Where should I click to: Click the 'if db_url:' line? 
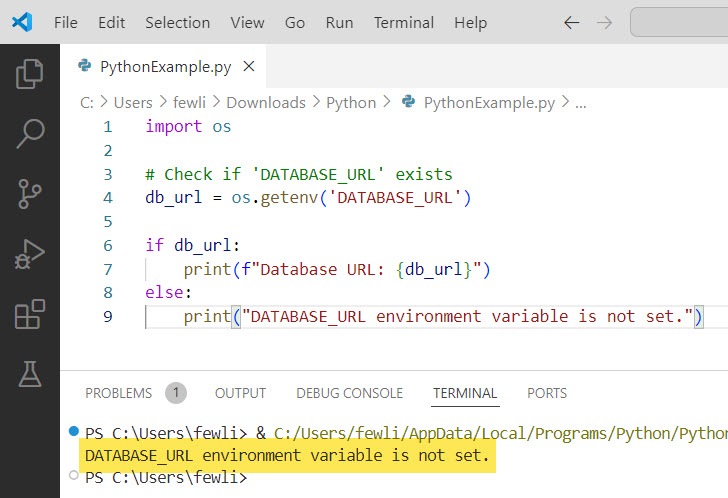coord(192,246)
